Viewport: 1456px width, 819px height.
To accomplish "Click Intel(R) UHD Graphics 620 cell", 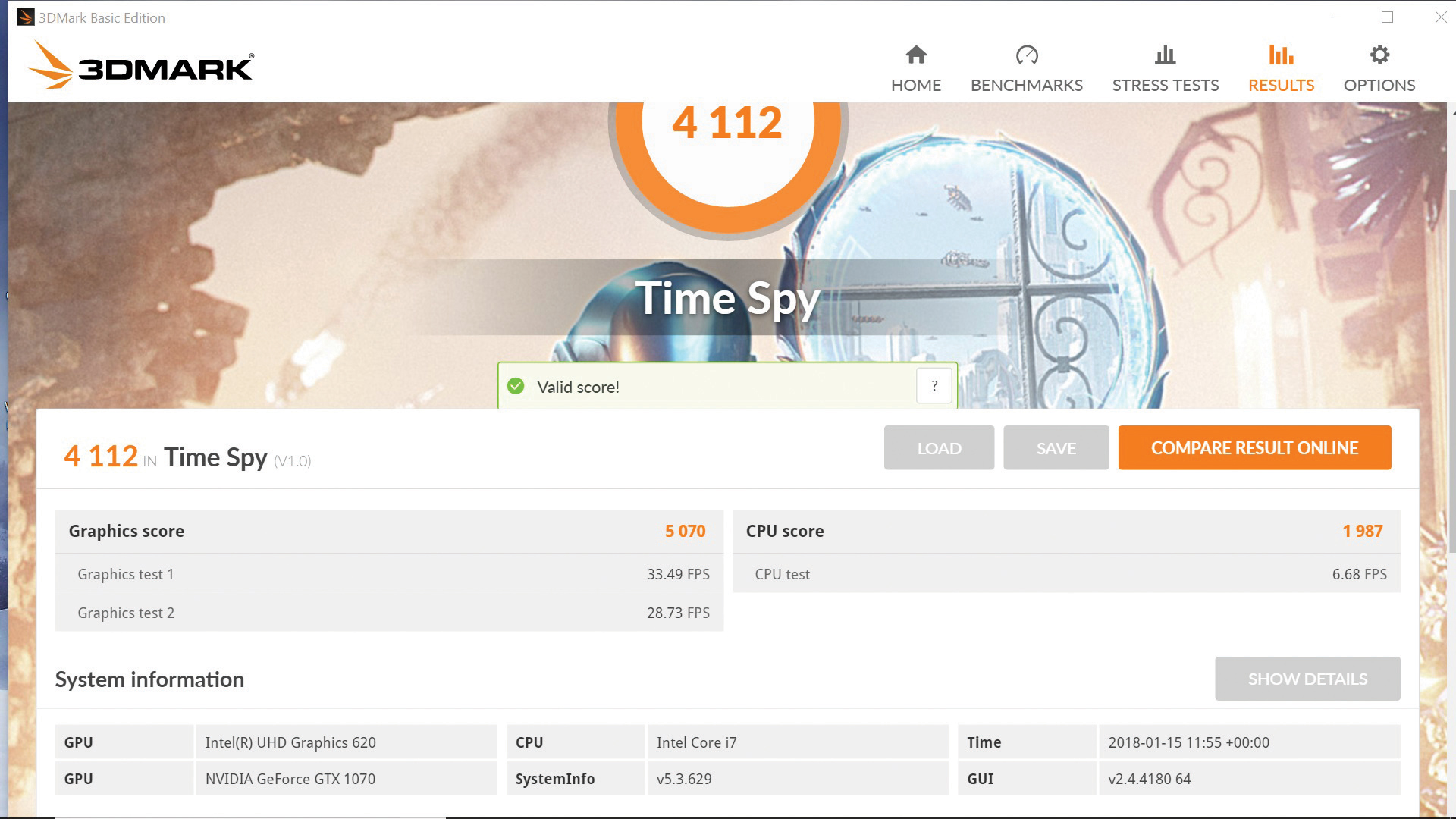I will pyautogui.click(x=347, y=742).
